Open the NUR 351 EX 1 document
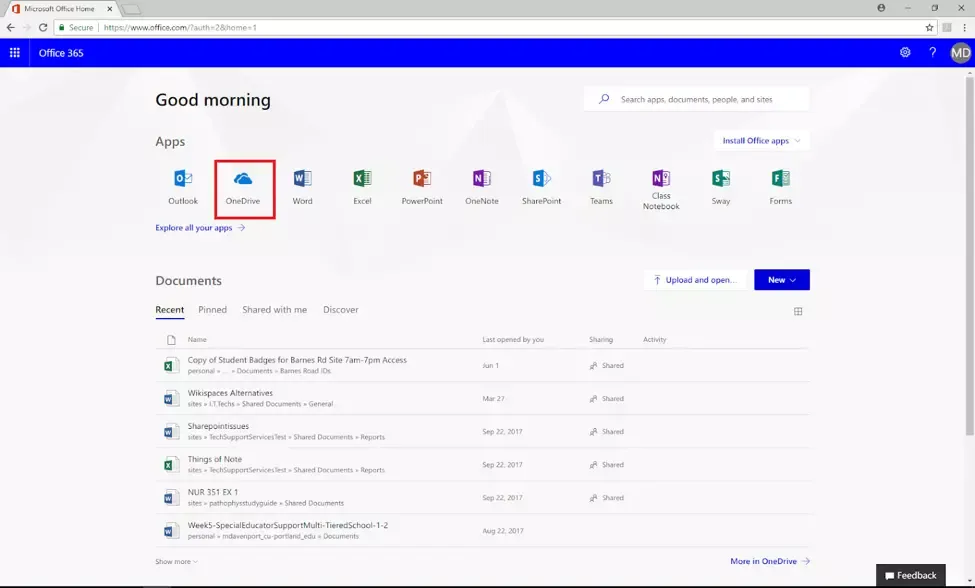 [213, 492]
